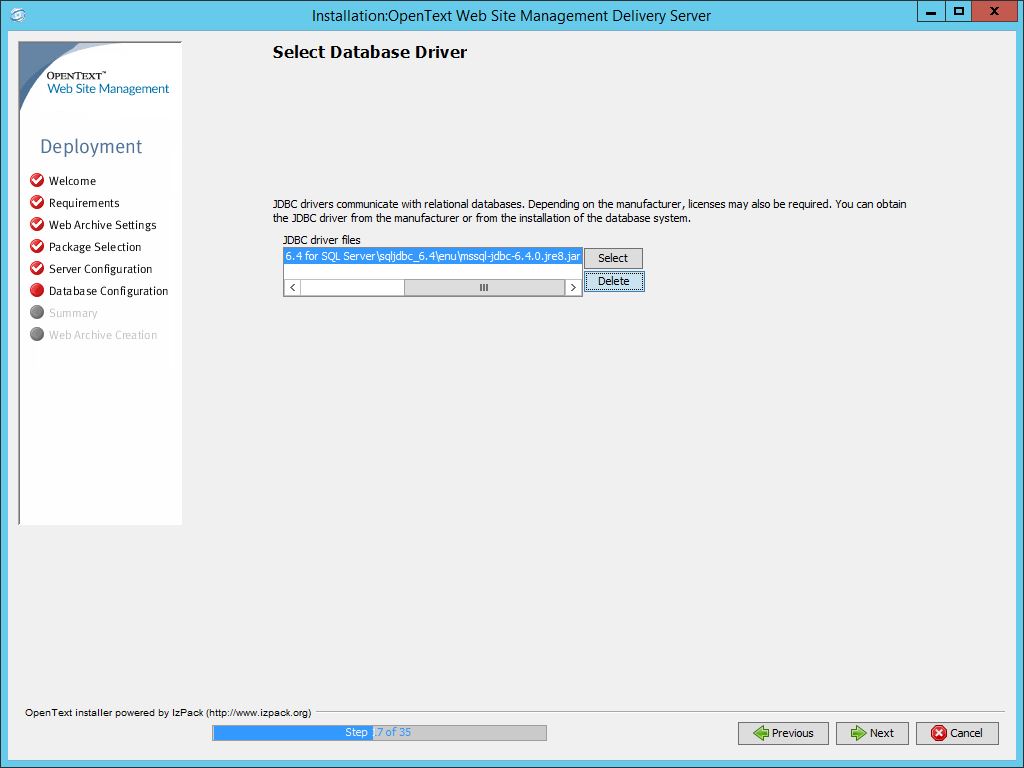Click the Welcome step checkmark icon
This screenshot has height=768, width=1024.
tap(37, 180)
